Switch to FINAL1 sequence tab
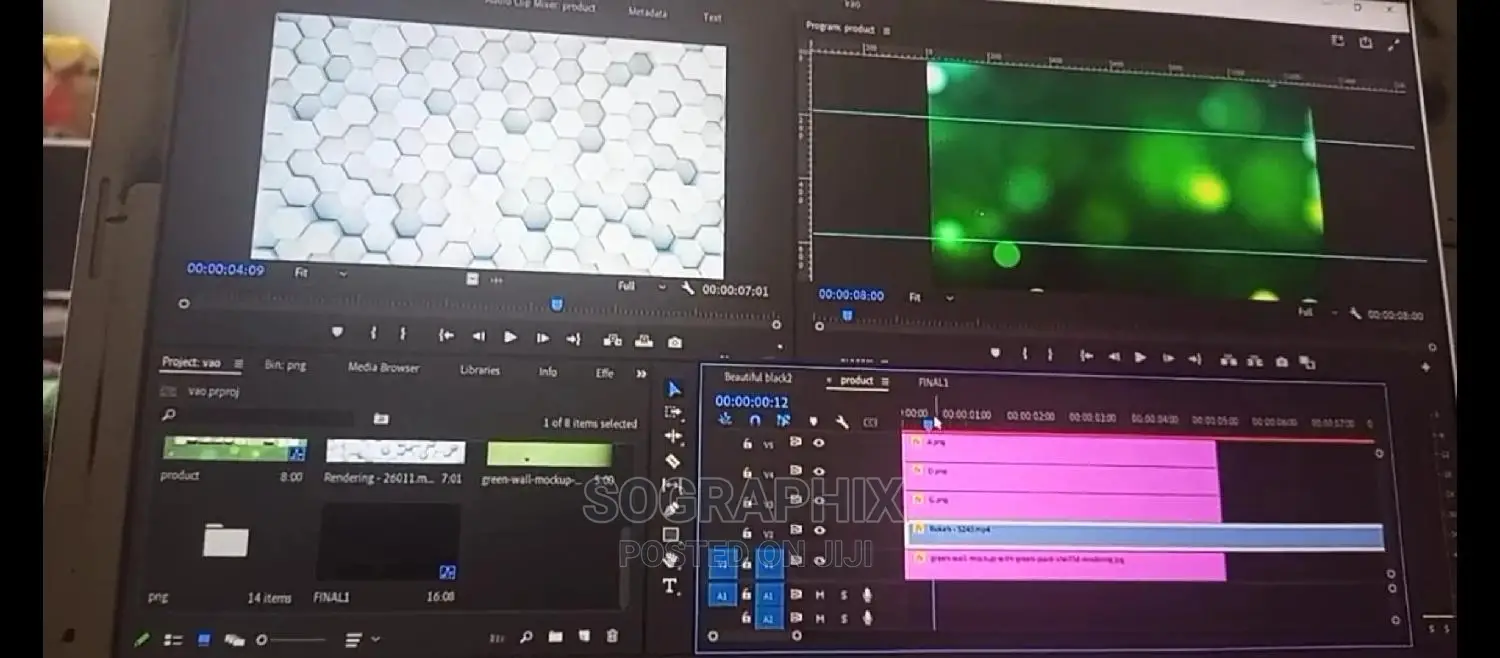 pyautogui.click(x=933, y=382)
